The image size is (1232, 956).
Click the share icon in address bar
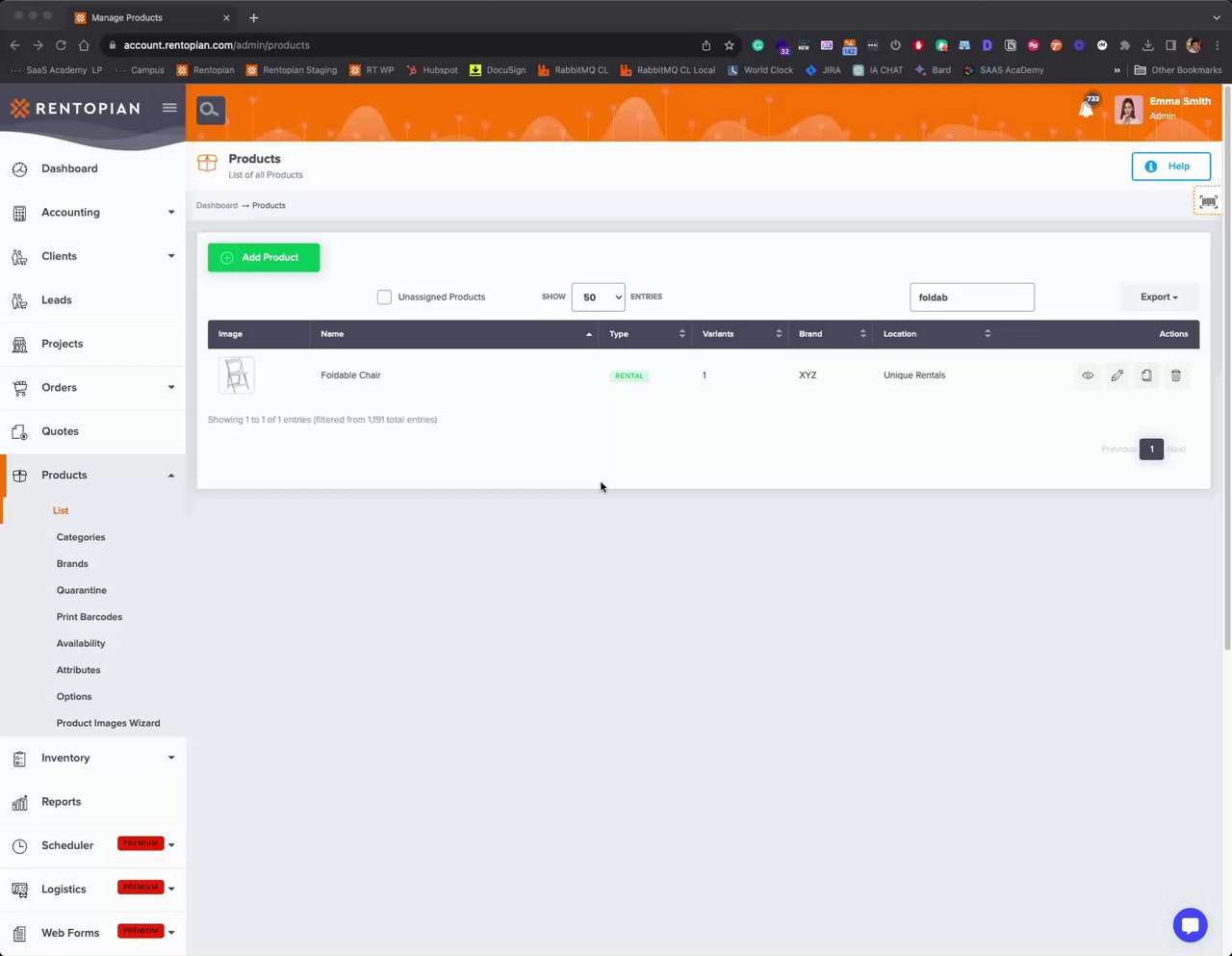[x=706, y=45]
